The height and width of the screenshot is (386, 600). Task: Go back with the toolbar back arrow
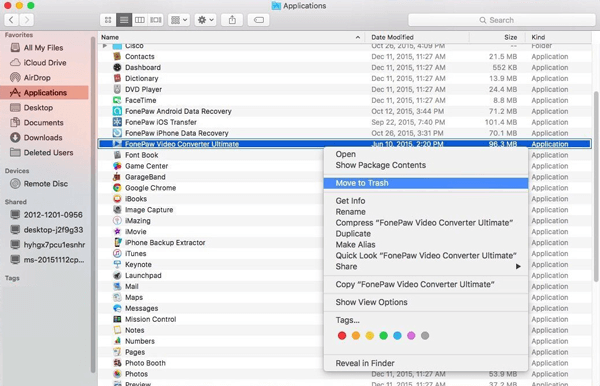pos(11,20)
